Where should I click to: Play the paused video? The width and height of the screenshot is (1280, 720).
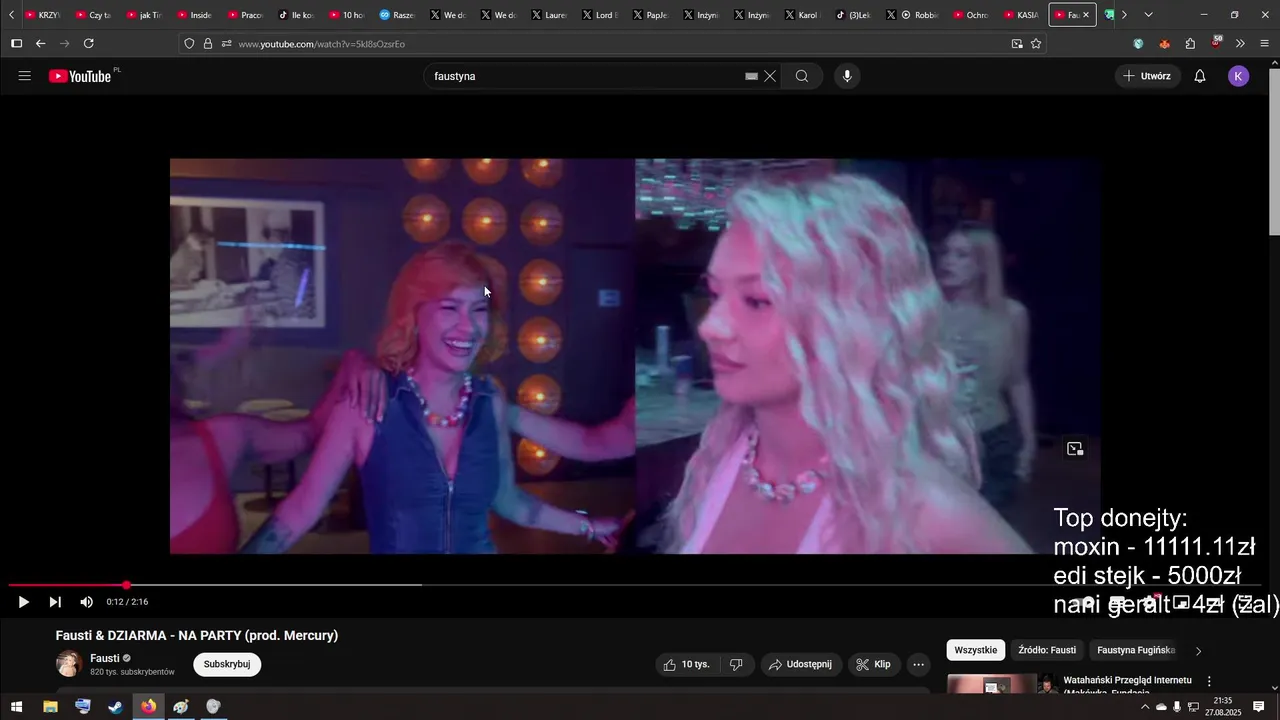click(x=23, y=602)
